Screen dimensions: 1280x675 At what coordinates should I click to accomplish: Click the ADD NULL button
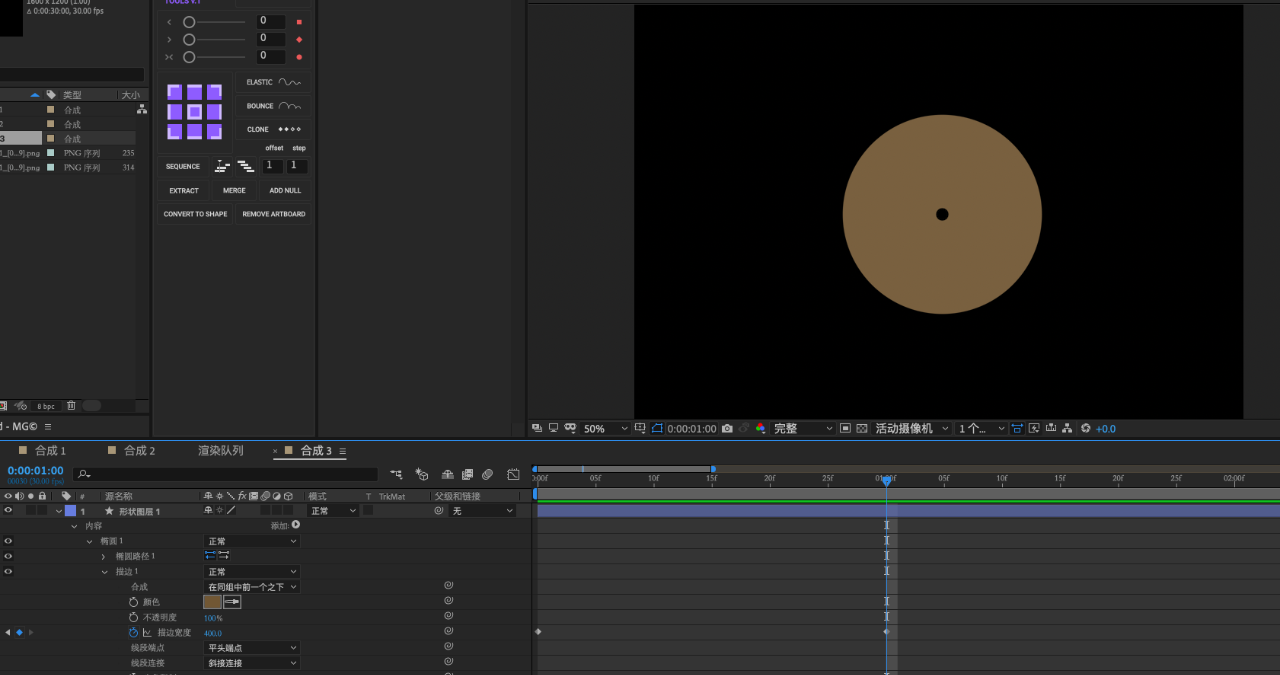285,190
